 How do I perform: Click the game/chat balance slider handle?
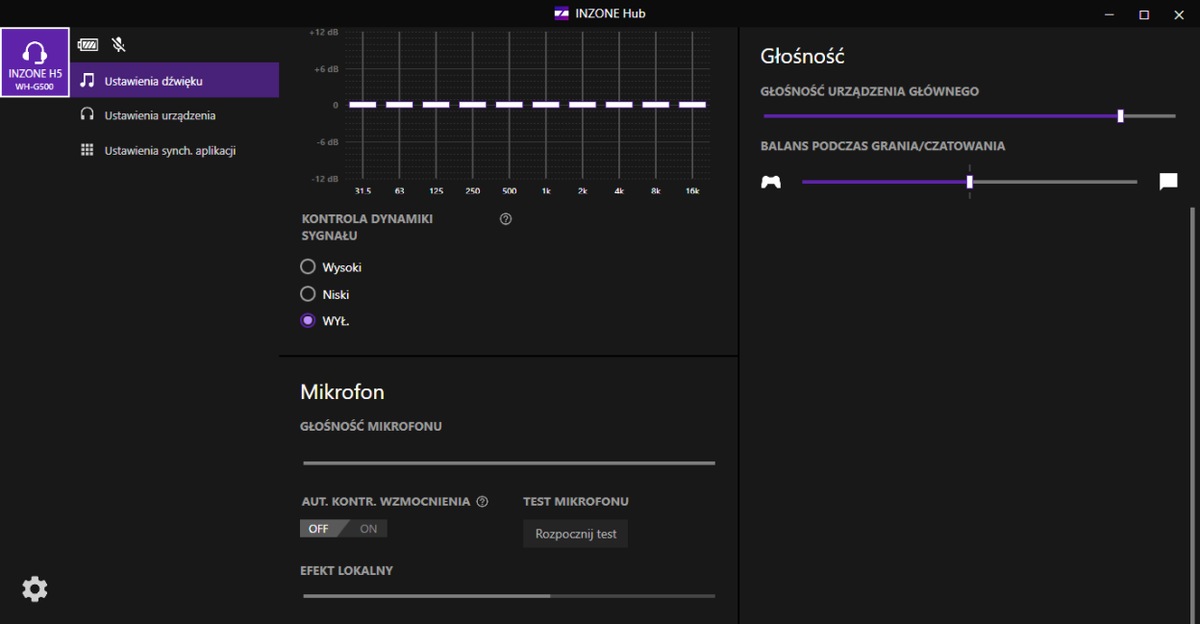click(x=970, y=182)
